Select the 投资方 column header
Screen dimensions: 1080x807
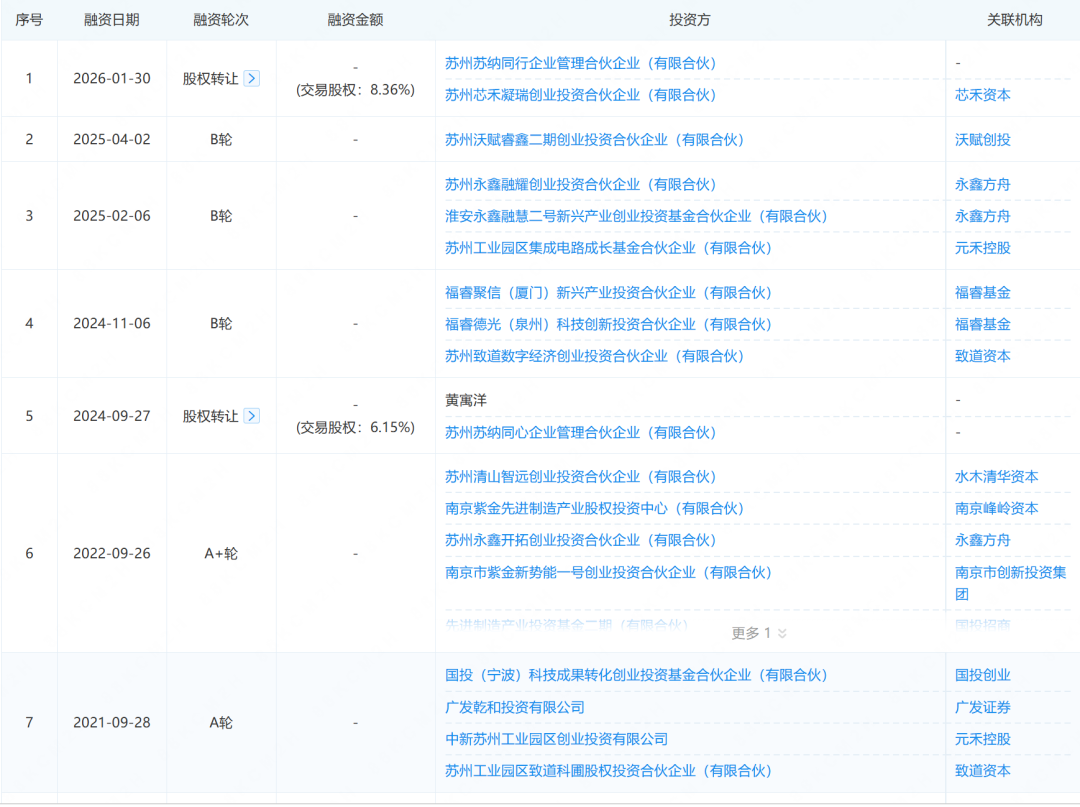click(x=689, y=20)
